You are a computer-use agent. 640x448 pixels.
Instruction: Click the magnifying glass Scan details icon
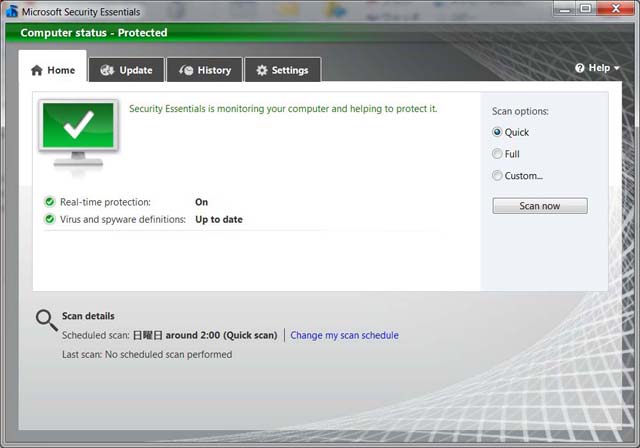pos(46,320)
